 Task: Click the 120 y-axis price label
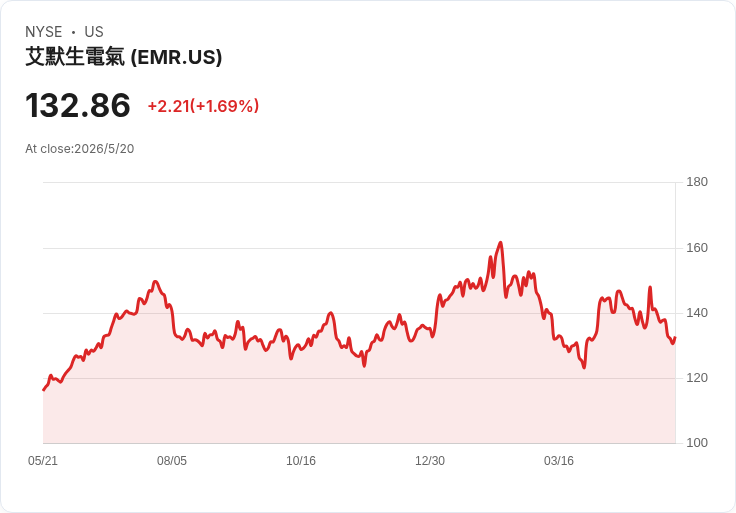[x=697, y=377]
